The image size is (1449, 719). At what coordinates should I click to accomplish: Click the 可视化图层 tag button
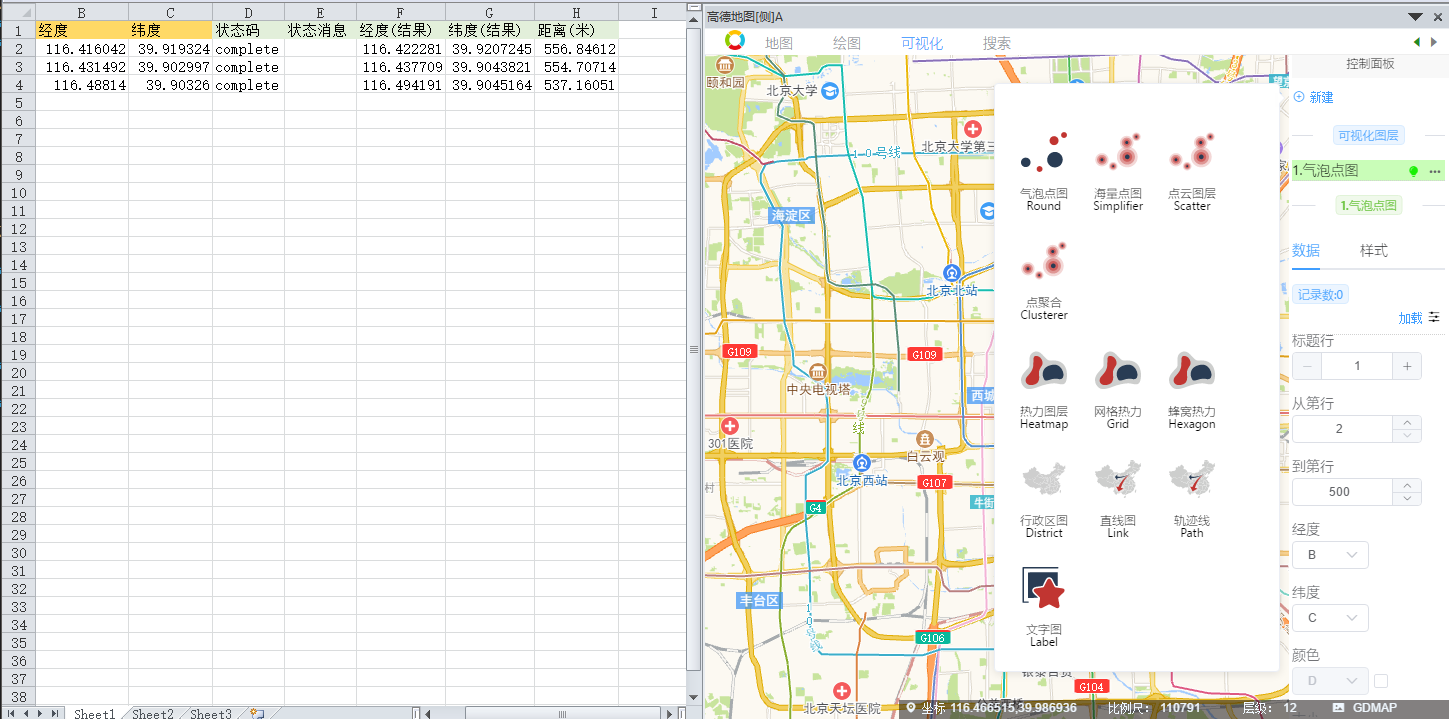tap(1369, 135)
